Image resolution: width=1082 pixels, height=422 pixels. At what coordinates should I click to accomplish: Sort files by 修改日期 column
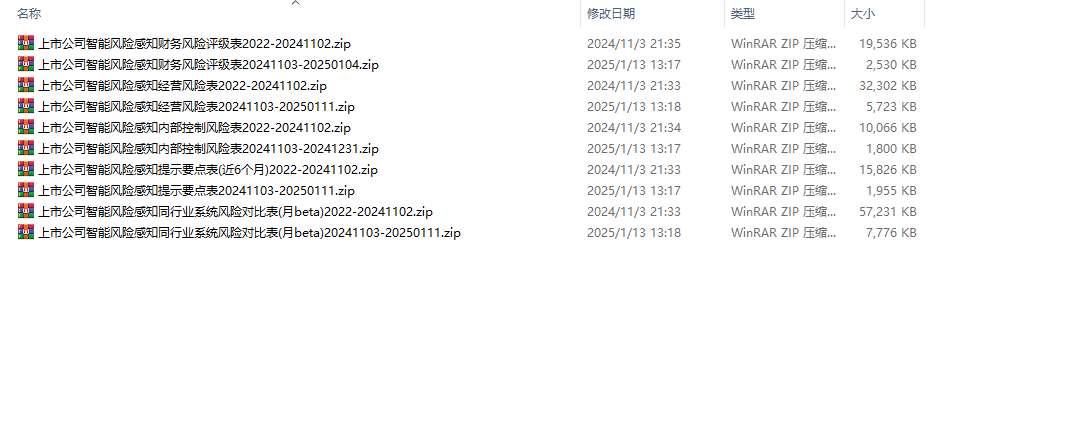tap(611, 13)
